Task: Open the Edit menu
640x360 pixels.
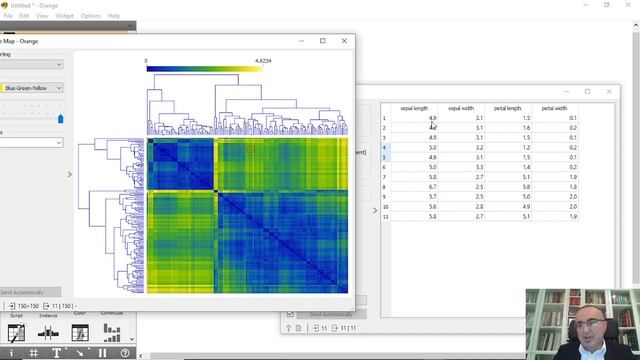Action: 24,16
